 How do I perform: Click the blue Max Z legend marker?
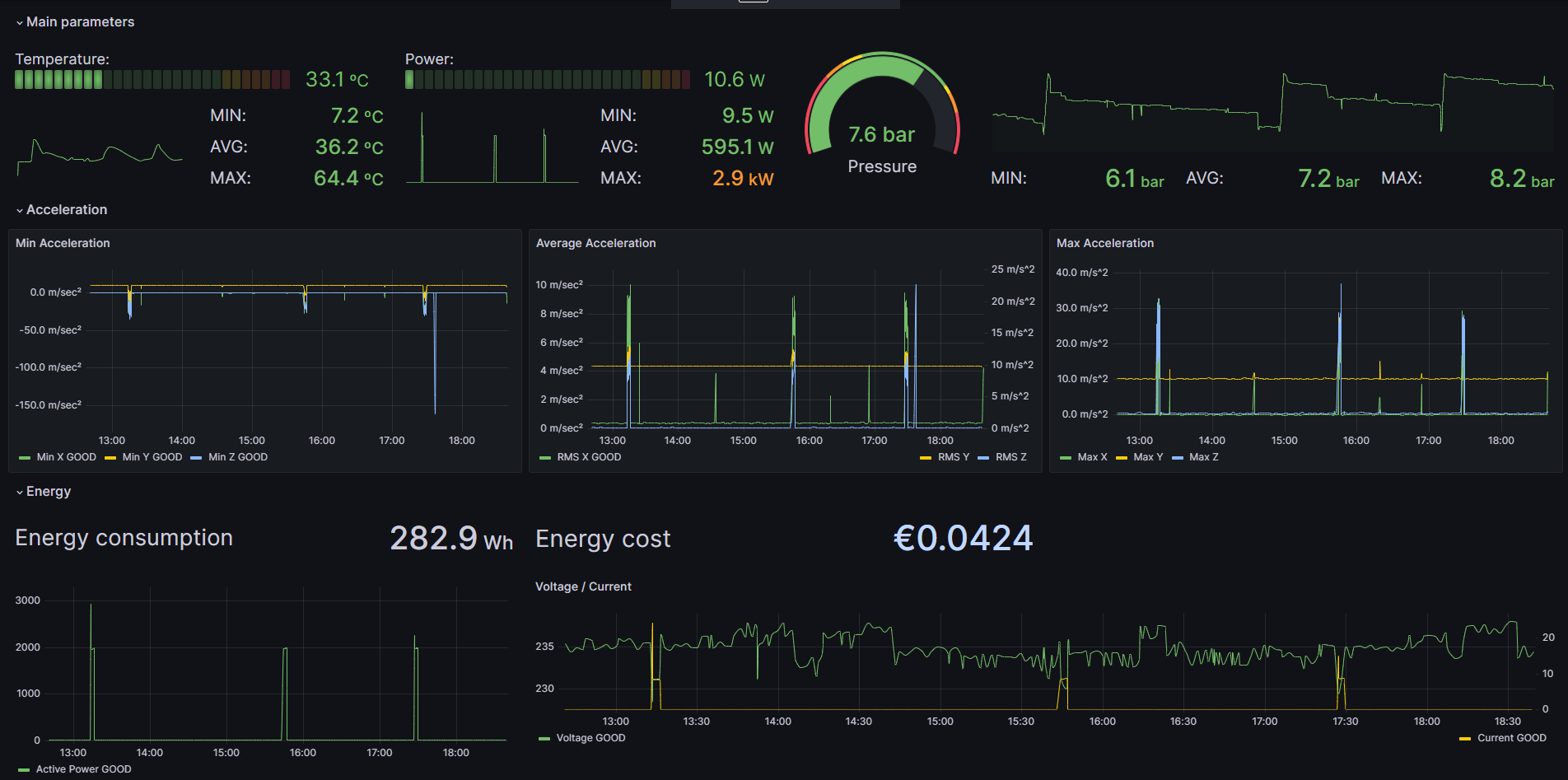(1178, 458)
